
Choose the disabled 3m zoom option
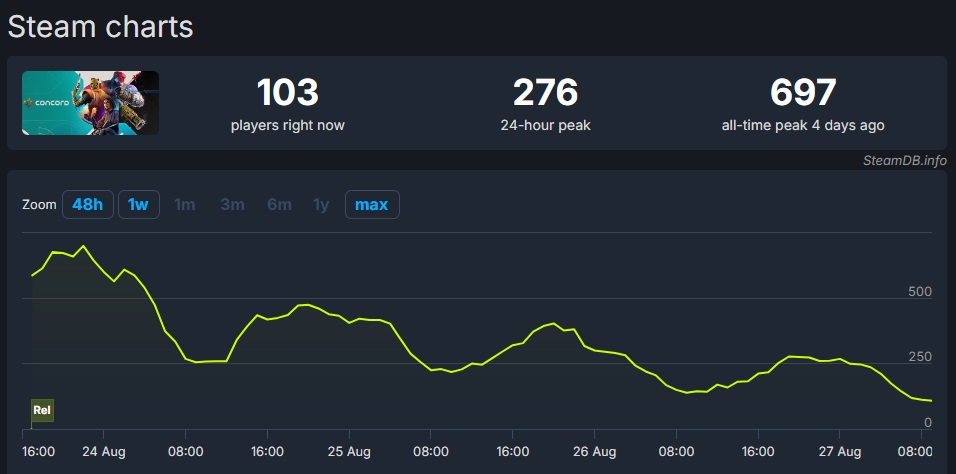(x=232, y=205)
